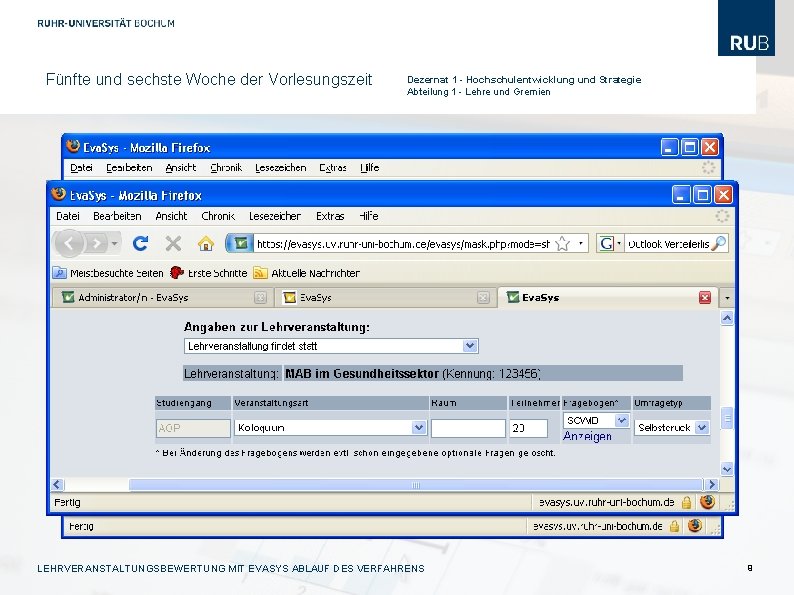Viewport: 794px width, 595px height.
Task: Open the Extras menu in front window
Action: [x=330, y=216]
